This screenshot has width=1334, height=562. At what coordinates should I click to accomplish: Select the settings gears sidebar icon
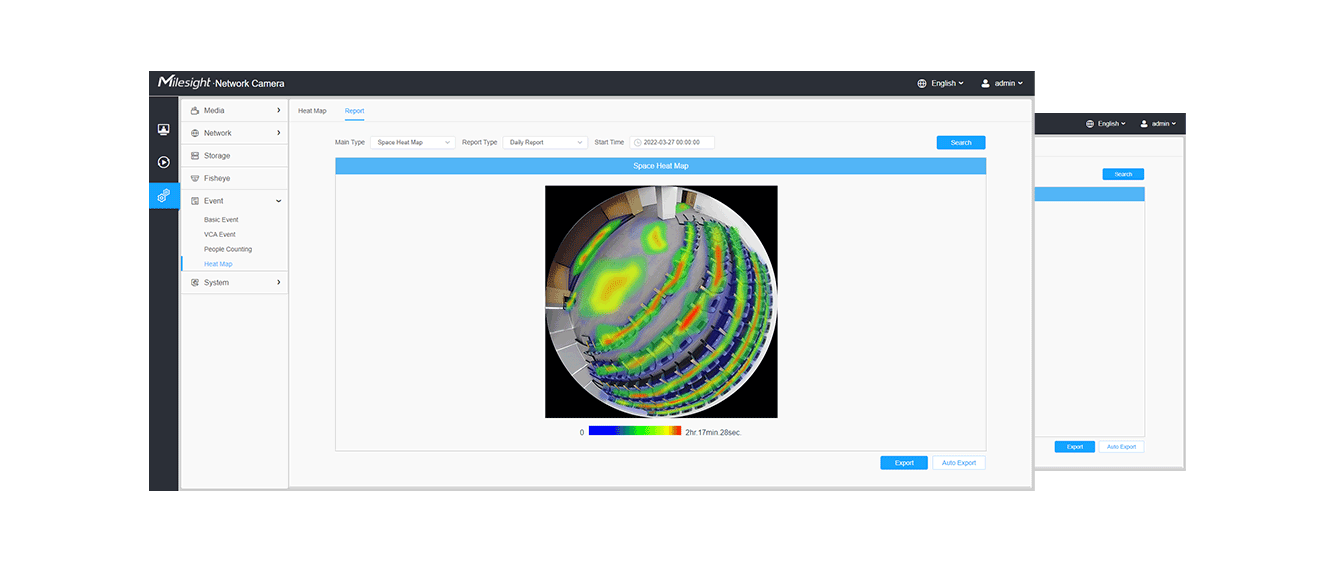(164, 196)
